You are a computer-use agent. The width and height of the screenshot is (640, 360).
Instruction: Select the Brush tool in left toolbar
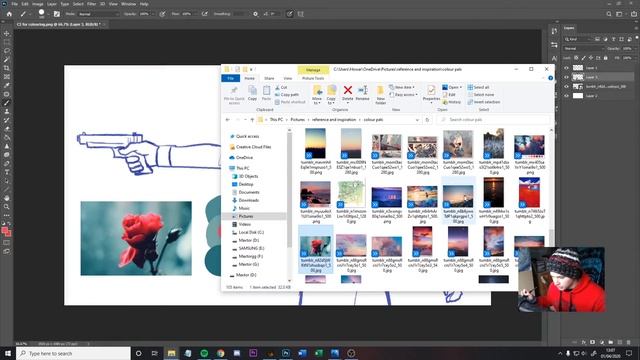(7, 103)
